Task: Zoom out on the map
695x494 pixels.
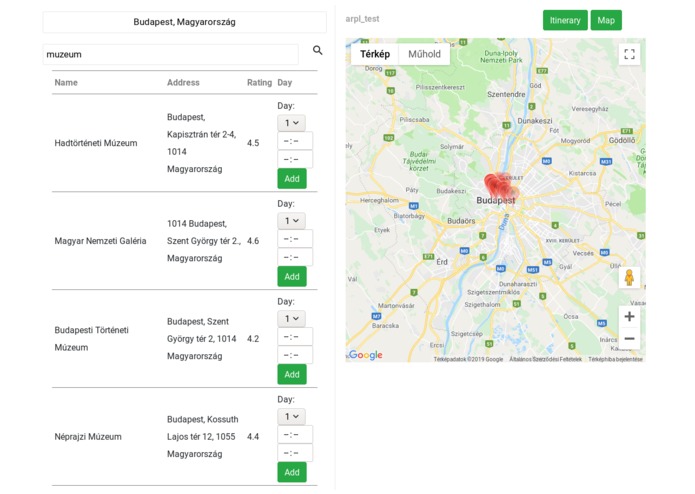Action: click(x=629, y=338)
